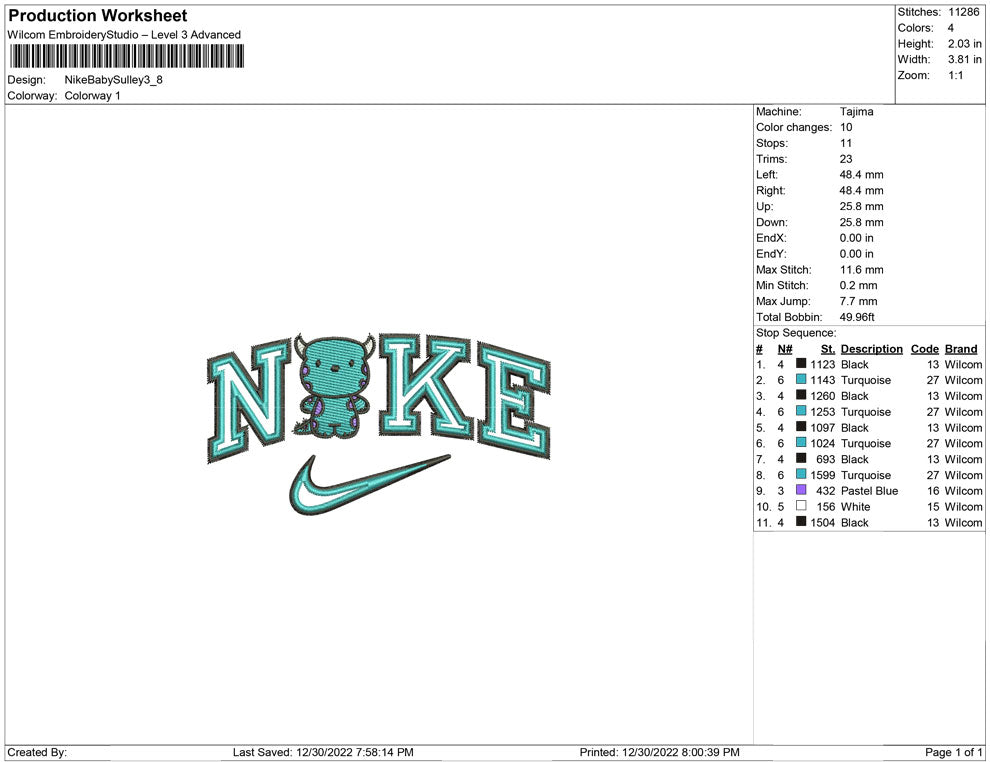Screen dimensions: 990x762
Task: Click stitch count '1599' in stop 8
Action: point(823,475)
